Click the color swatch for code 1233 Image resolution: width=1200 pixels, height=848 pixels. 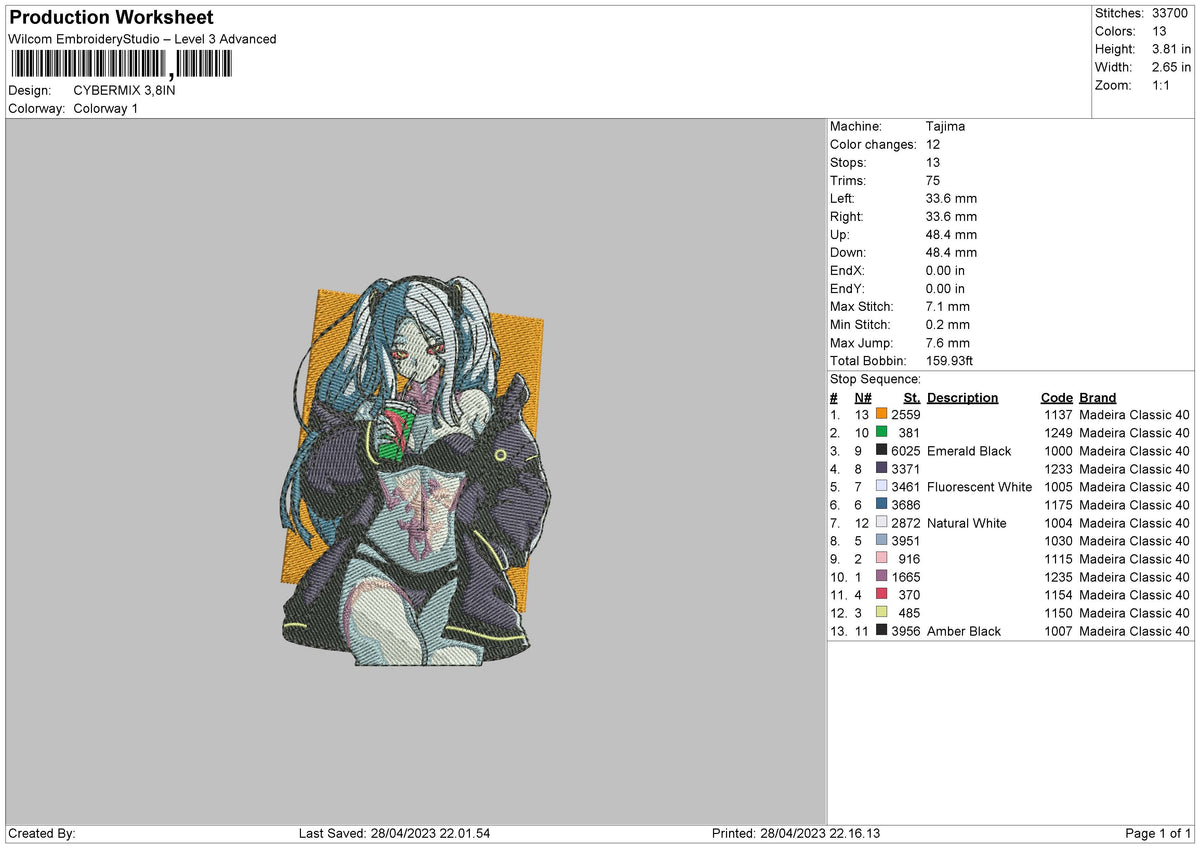[881, 468]
